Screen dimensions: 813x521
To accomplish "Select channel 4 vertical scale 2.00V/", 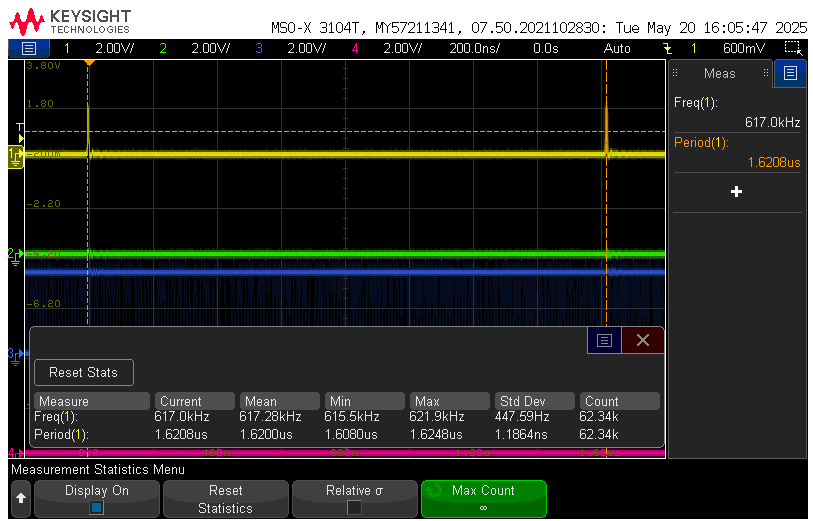I will [x=402, y=49].
